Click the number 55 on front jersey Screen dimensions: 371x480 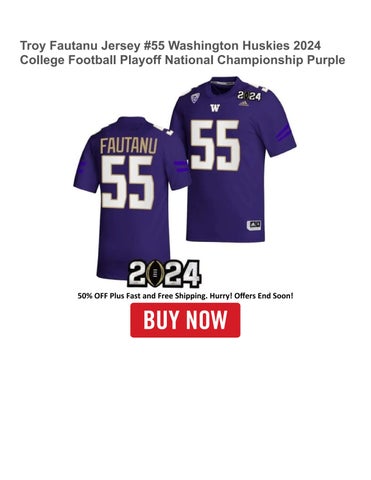pyautogui.click(x=215, y=145)
